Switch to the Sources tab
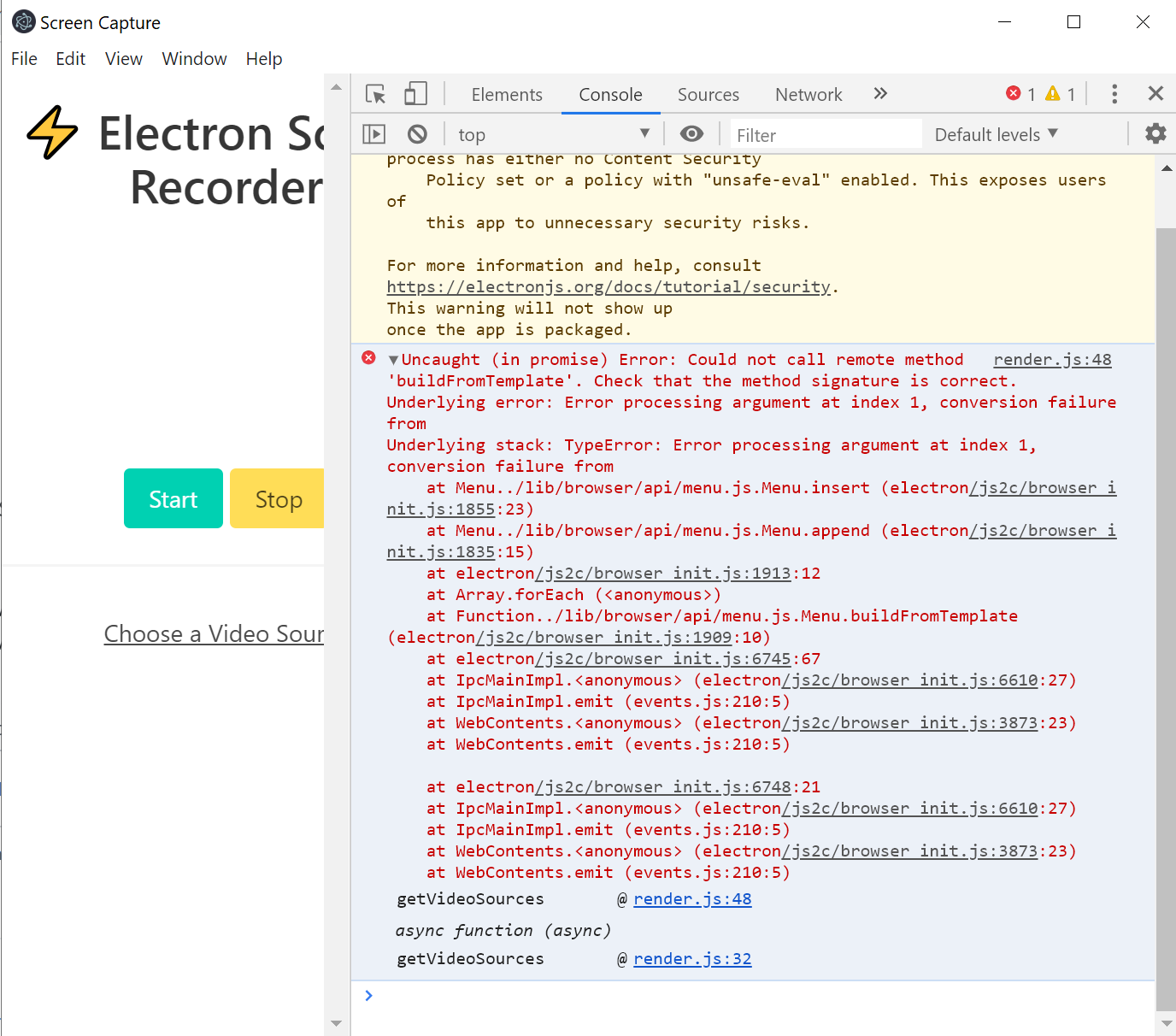This screenshot has width=1176, height=1036. pyautogui.click(x=709, y=94)
